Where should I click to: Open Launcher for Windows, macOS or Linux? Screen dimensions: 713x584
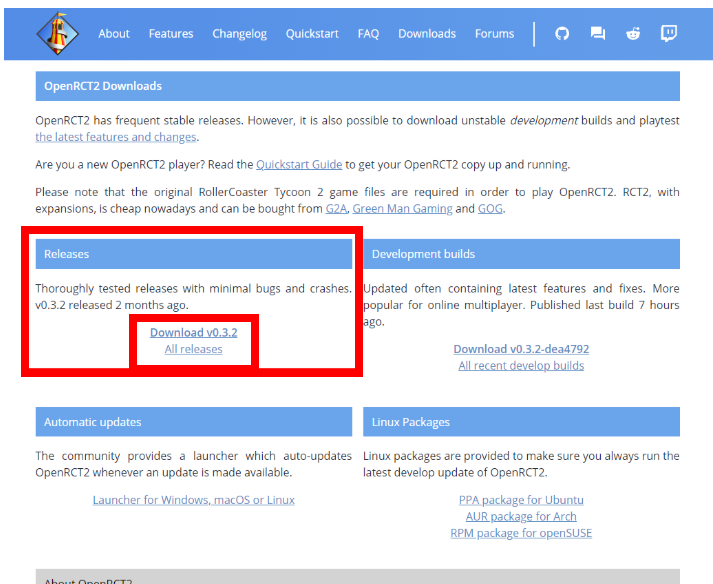pos(194,500)
